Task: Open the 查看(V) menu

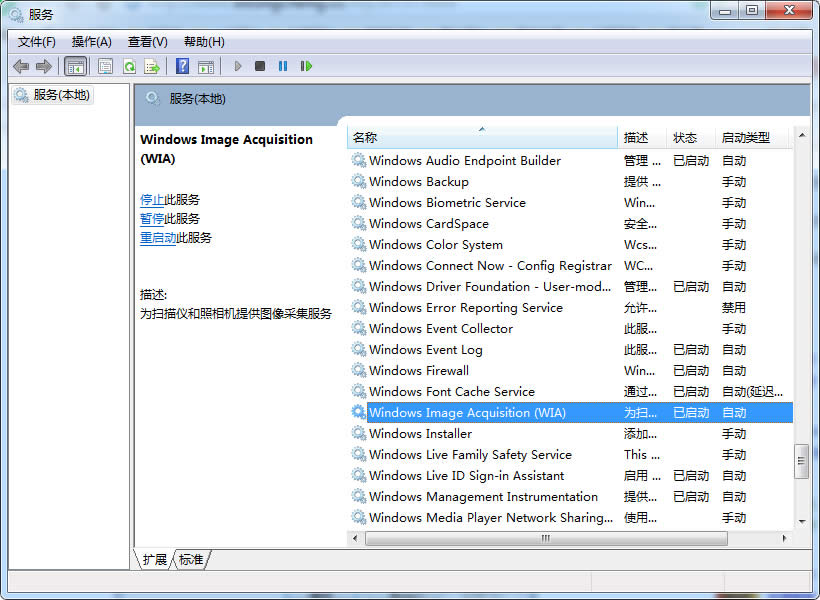Action: [146, 41]
